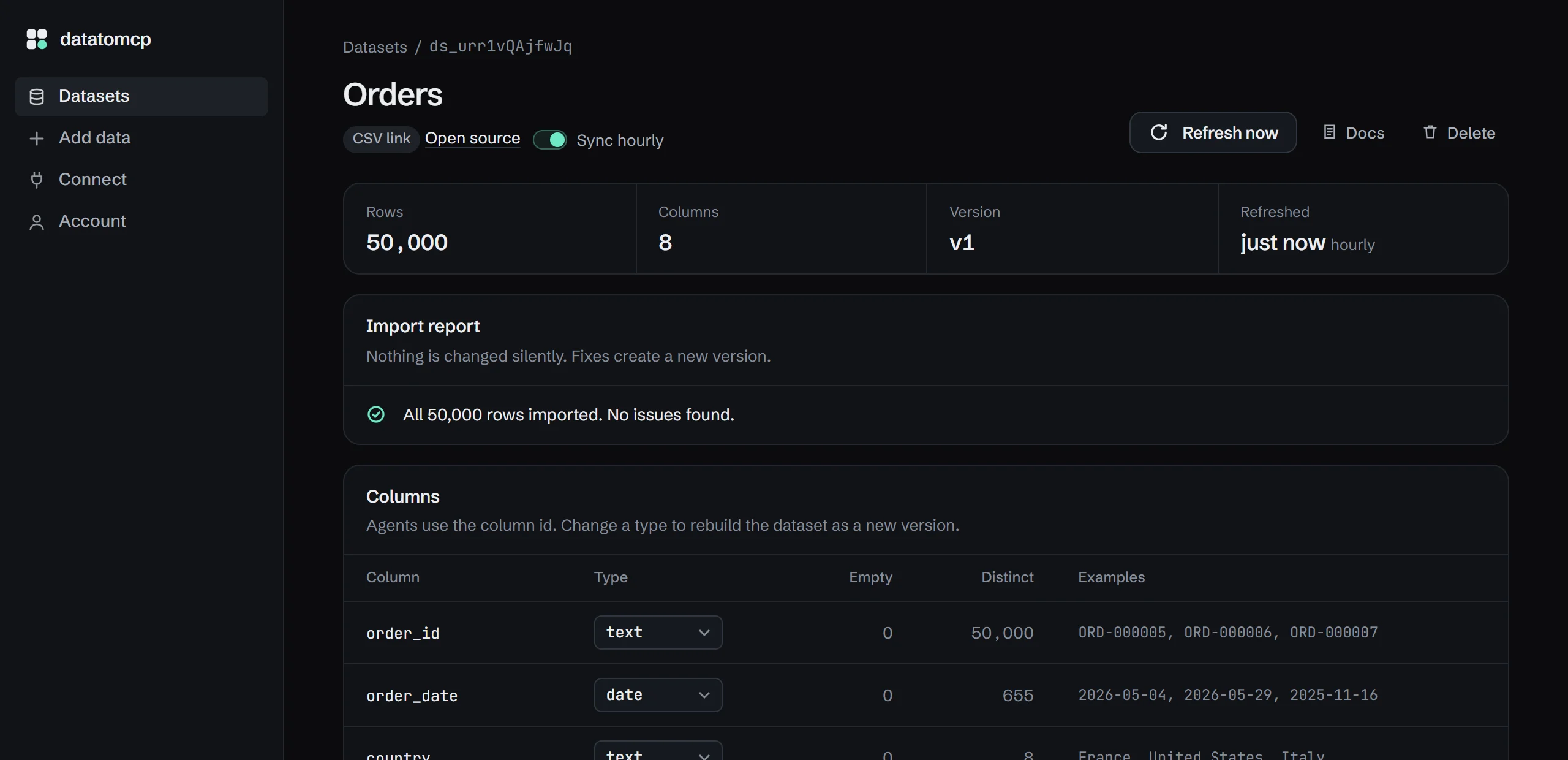Screen dimensions: 1568x760
Task: Click the Import report heading
Action: pyautogui.click(x=423, y=326)
